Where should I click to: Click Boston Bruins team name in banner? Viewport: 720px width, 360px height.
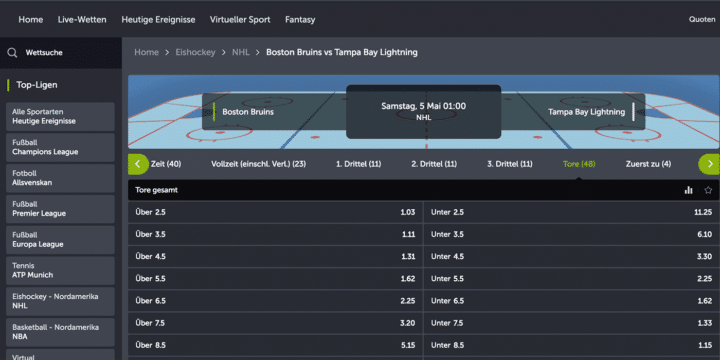pyautogui.click(x=248, y=112)
